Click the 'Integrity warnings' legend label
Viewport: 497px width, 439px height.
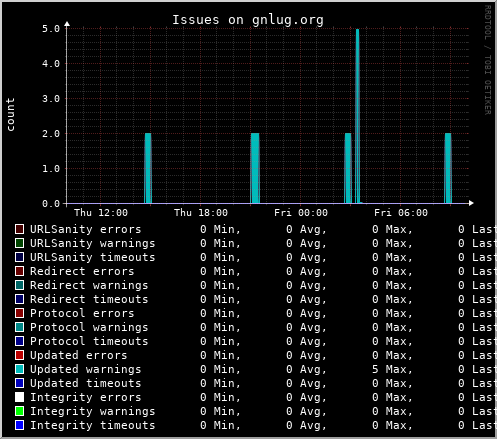[93, 411]
